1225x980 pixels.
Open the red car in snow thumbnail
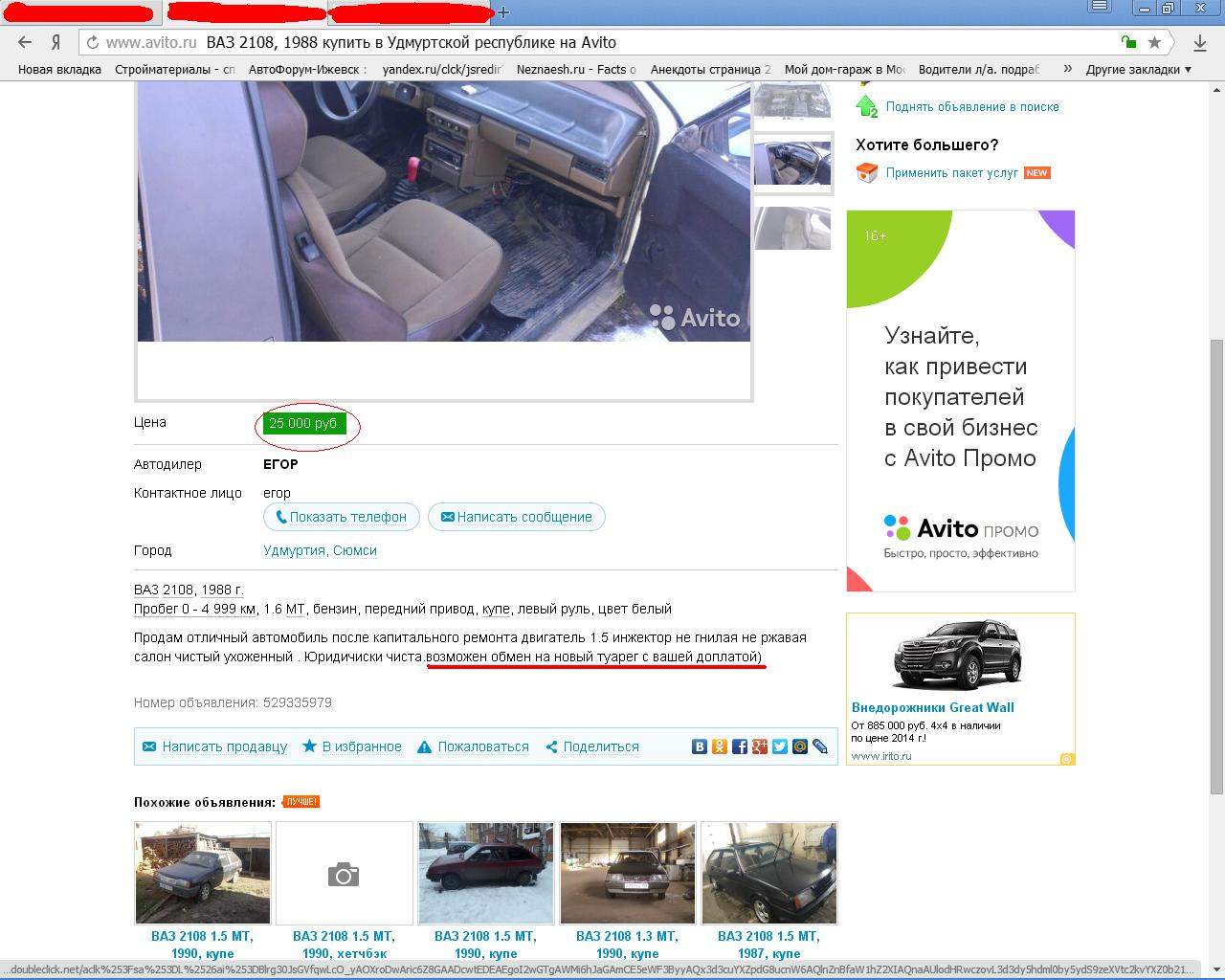pyautogui.click(x=485, y=874)
